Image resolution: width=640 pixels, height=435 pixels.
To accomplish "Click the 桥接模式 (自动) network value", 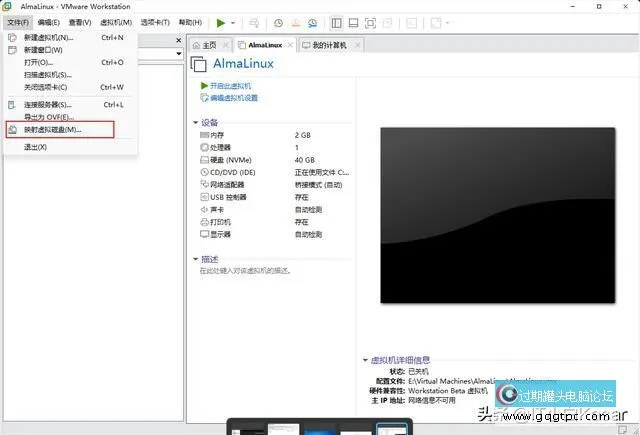I will (318, 185).
